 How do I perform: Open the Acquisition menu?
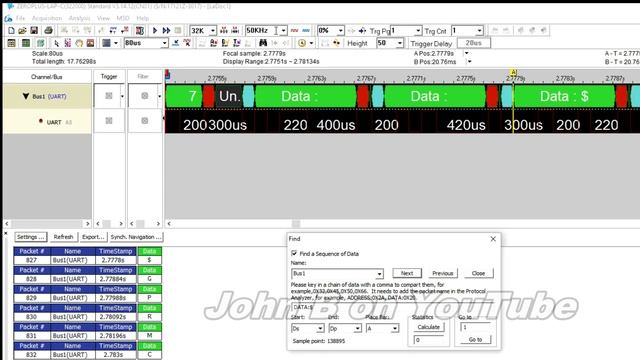coord(47,18)
